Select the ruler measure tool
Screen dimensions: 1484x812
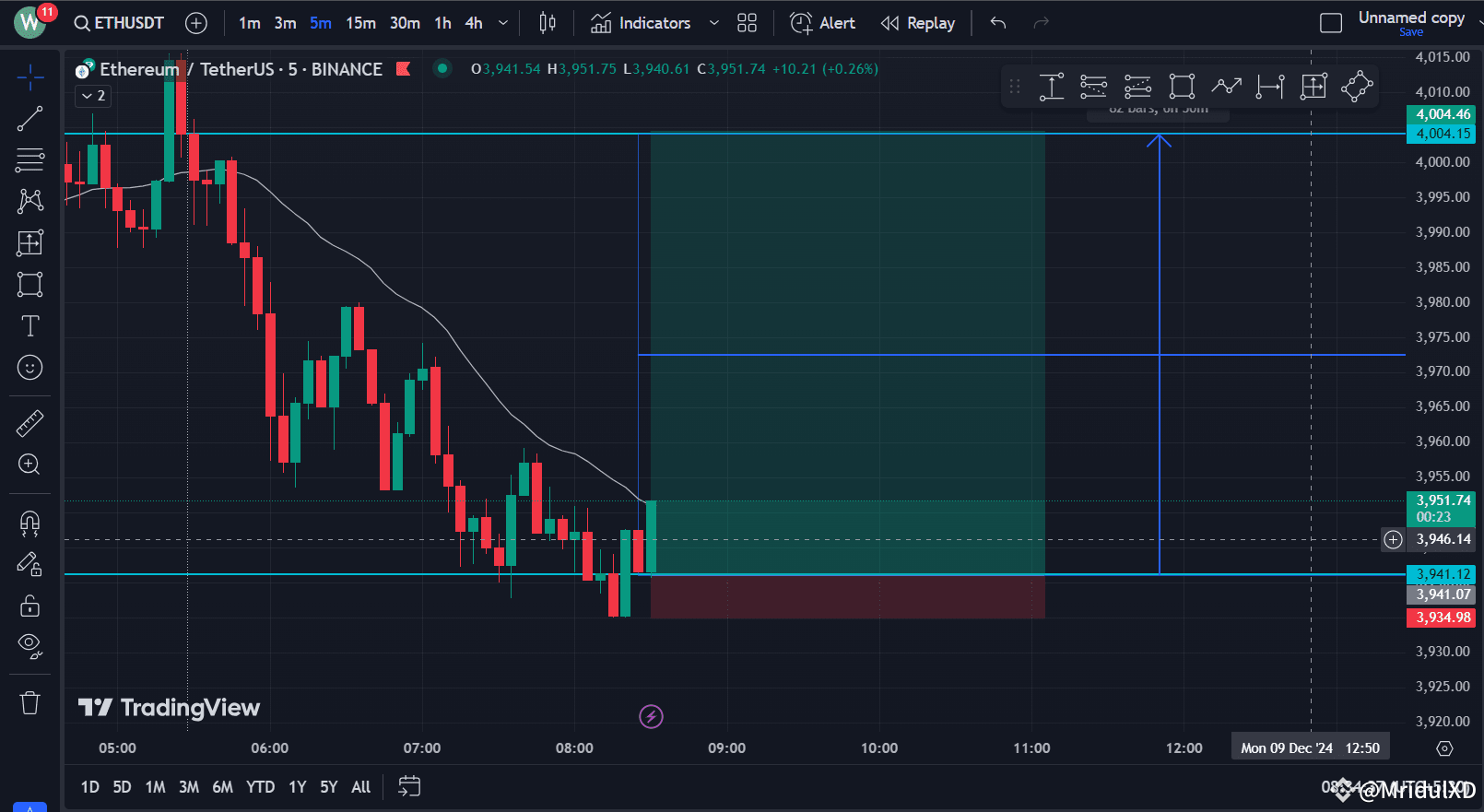[x=30, y=423]
